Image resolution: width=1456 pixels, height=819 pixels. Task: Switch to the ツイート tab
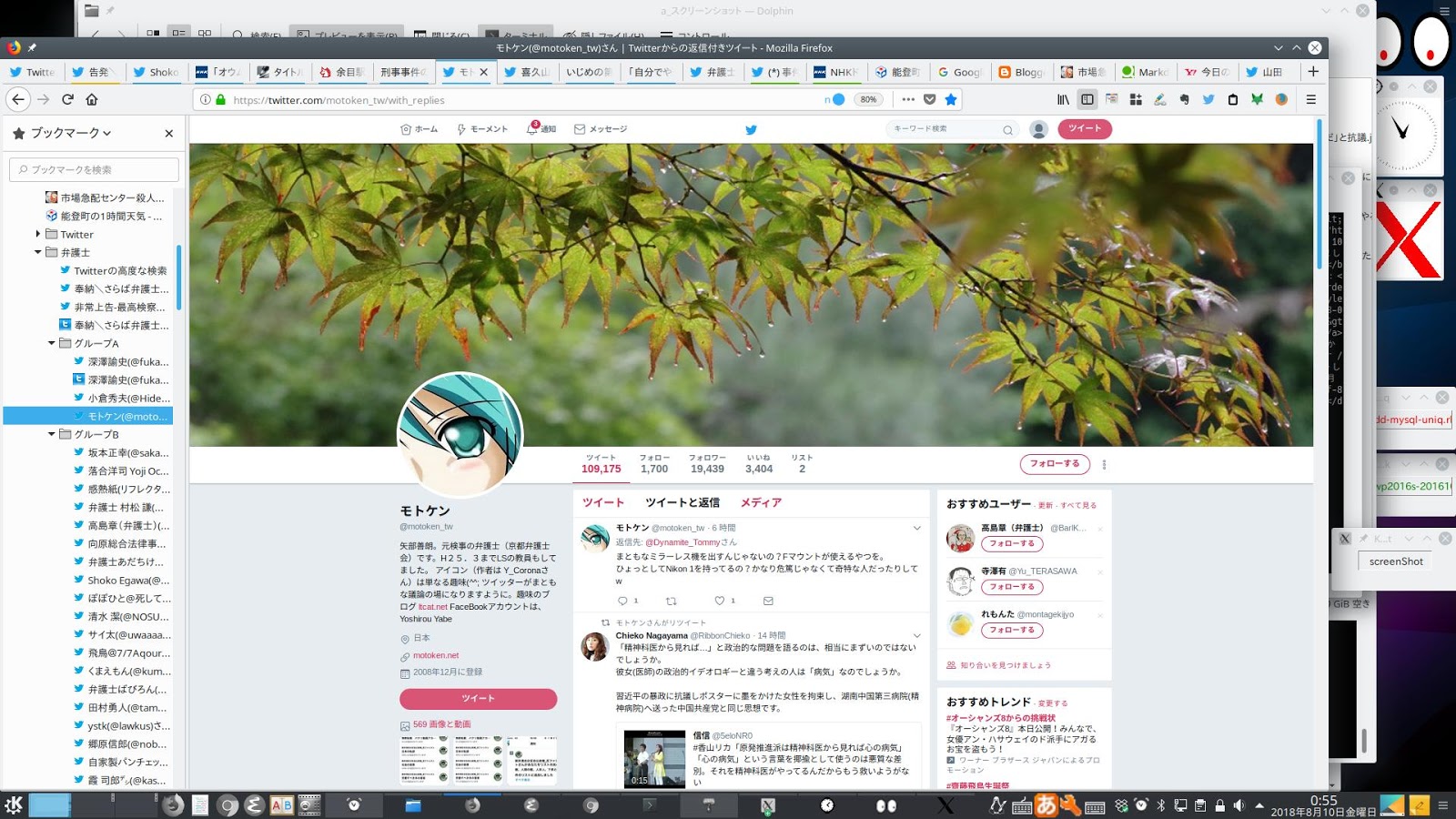click(602, 502)
